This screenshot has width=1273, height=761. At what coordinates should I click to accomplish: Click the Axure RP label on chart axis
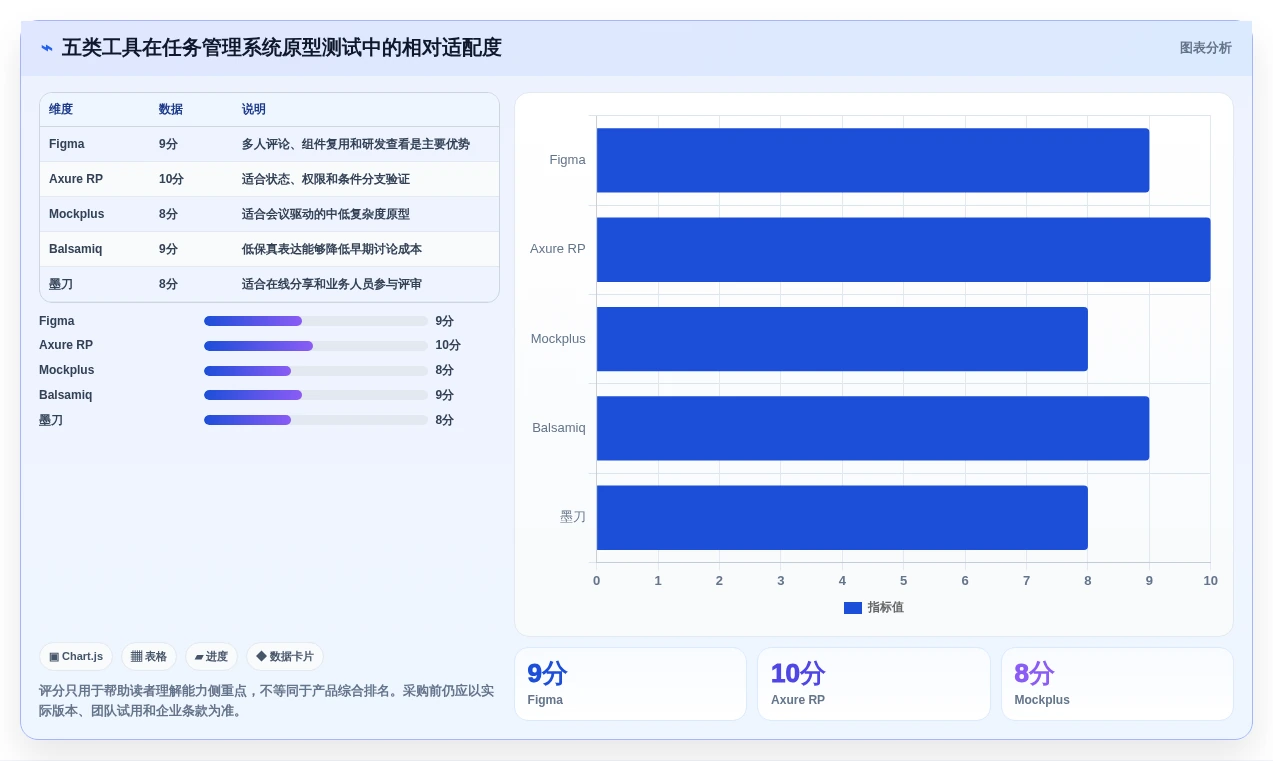click(558, 249)
